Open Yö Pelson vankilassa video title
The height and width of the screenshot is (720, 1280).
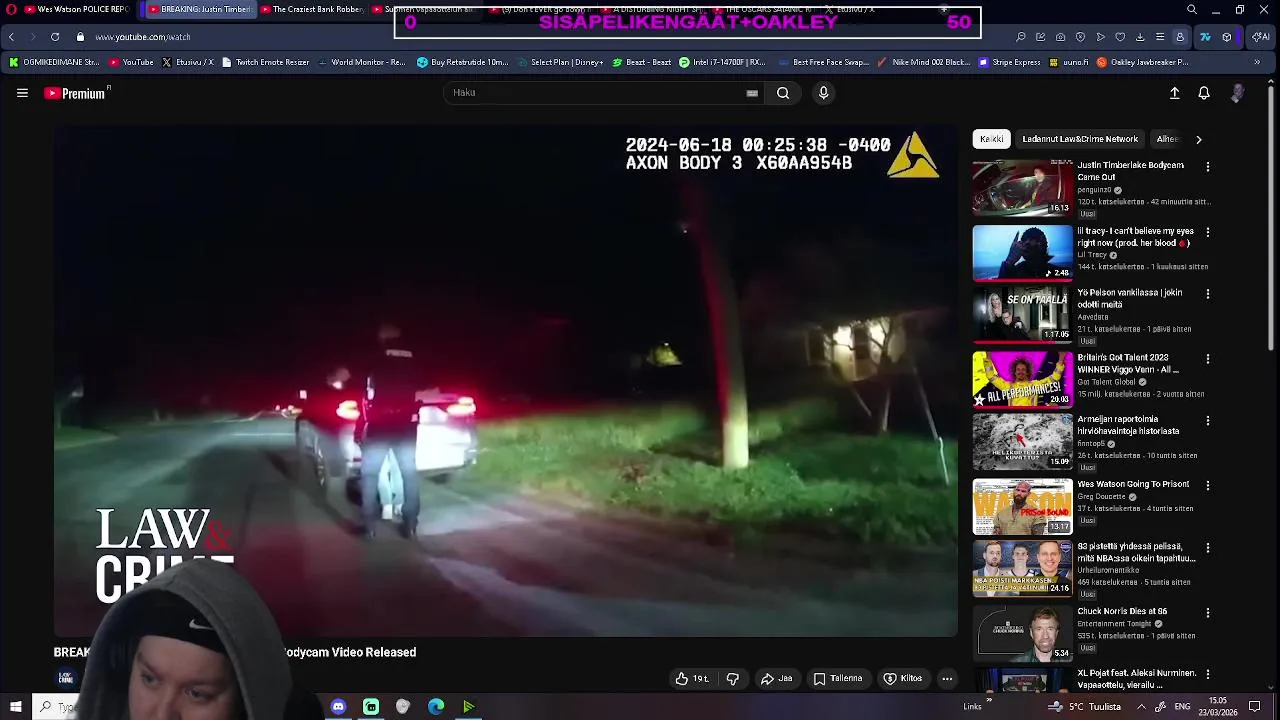tap(1129, 299)
